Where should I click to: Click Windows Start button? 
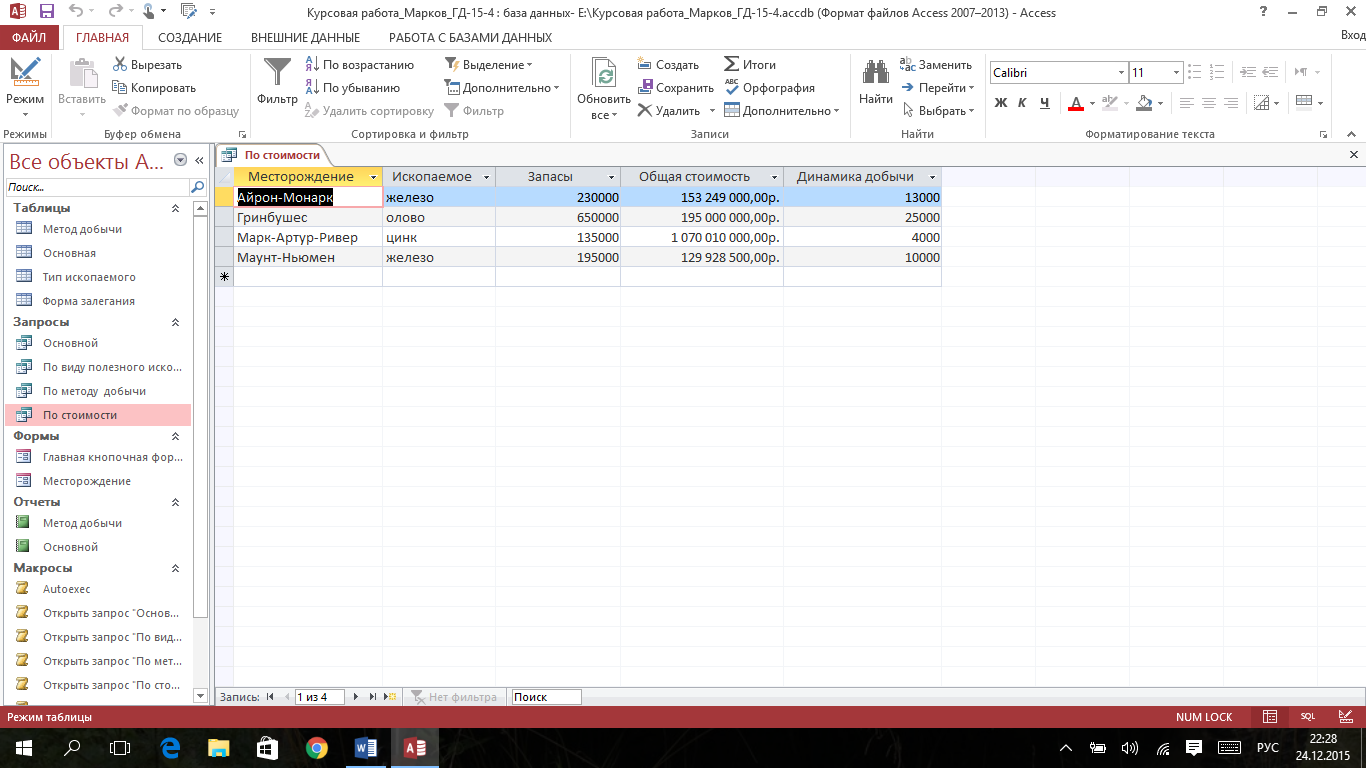pos(23,747)
